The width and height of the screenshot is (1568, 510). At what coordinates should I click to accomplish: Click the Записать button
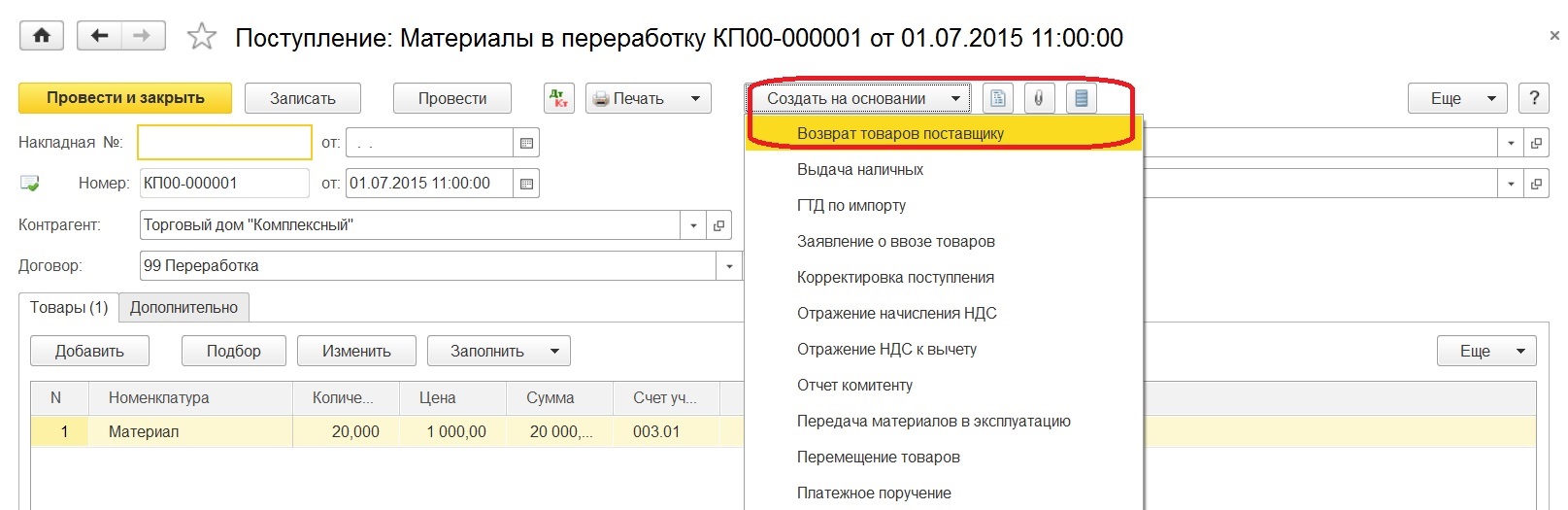302,98
